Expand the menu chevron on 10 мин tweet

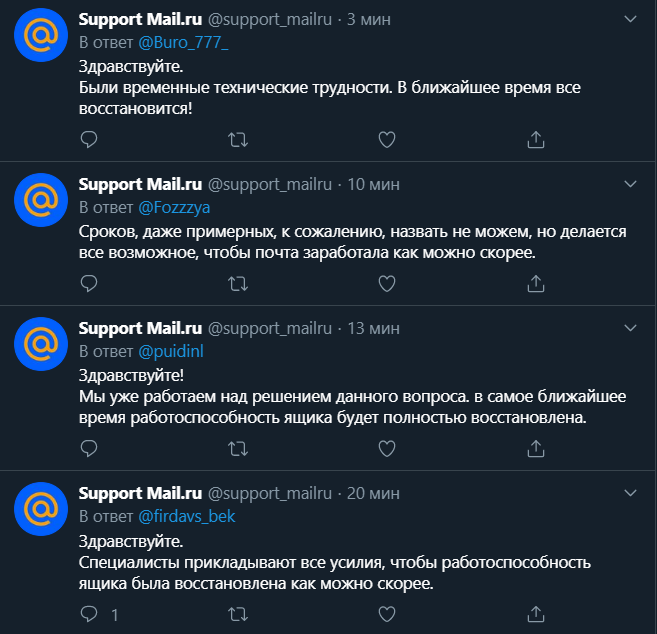tap(630, 184)
